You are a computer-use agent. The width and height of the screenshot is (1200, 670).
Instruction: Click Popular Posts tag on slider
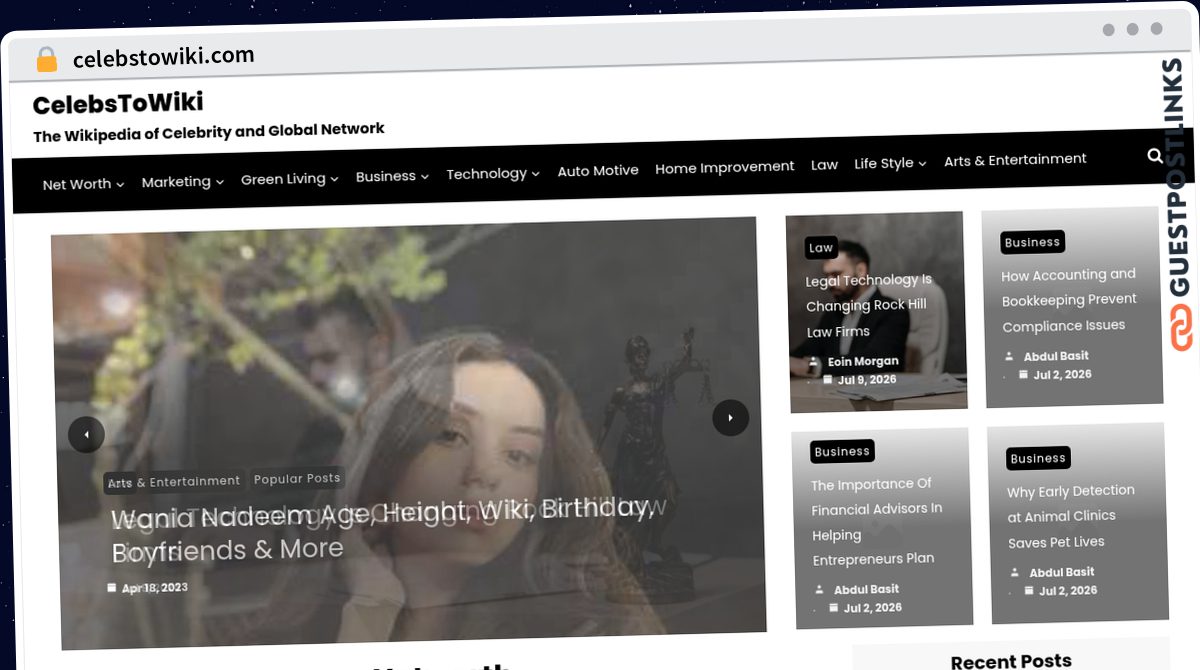297,479
